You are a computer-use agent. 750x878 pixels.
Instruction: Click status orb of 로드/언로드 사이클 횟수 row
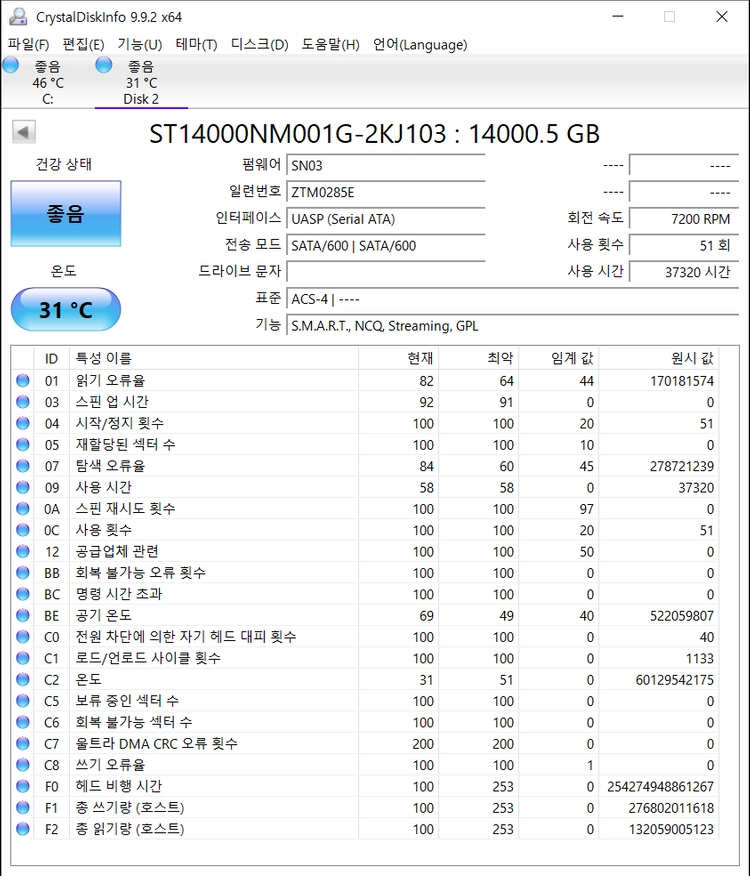tap(23, 658)
